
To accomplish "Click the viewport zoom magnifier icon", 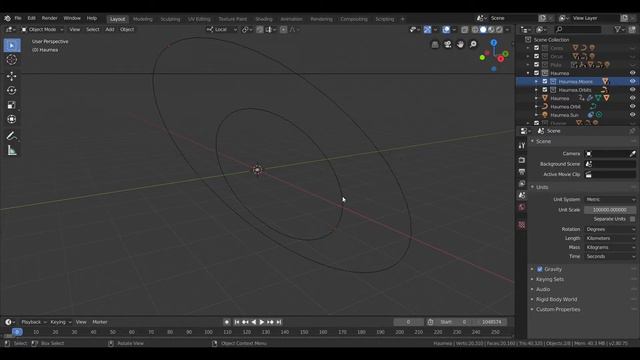I will pyautogui.click(x=473, y=44).
